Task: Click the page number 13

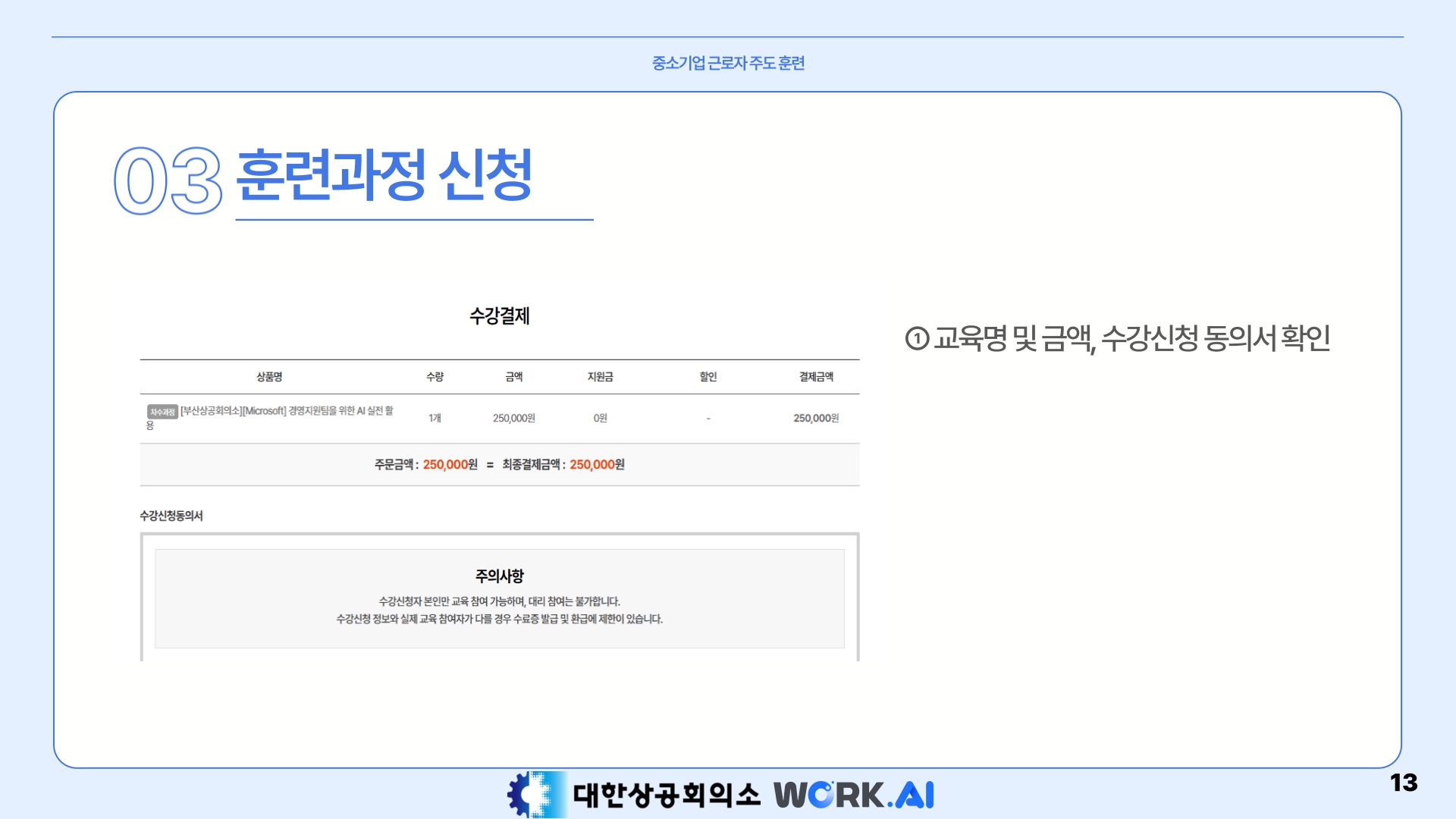Action: 1403,783
